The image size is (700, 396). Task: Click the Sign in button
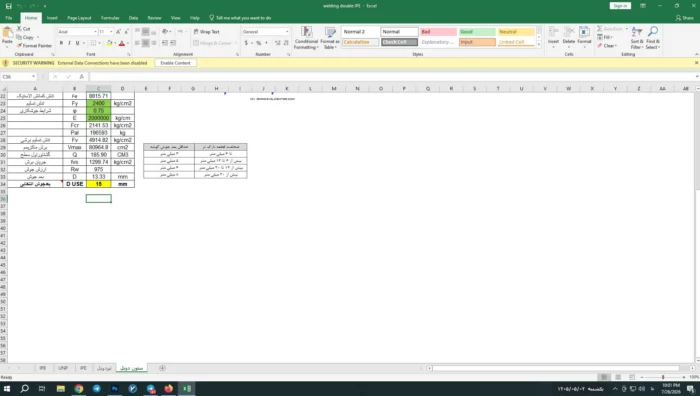coord(620,6)
